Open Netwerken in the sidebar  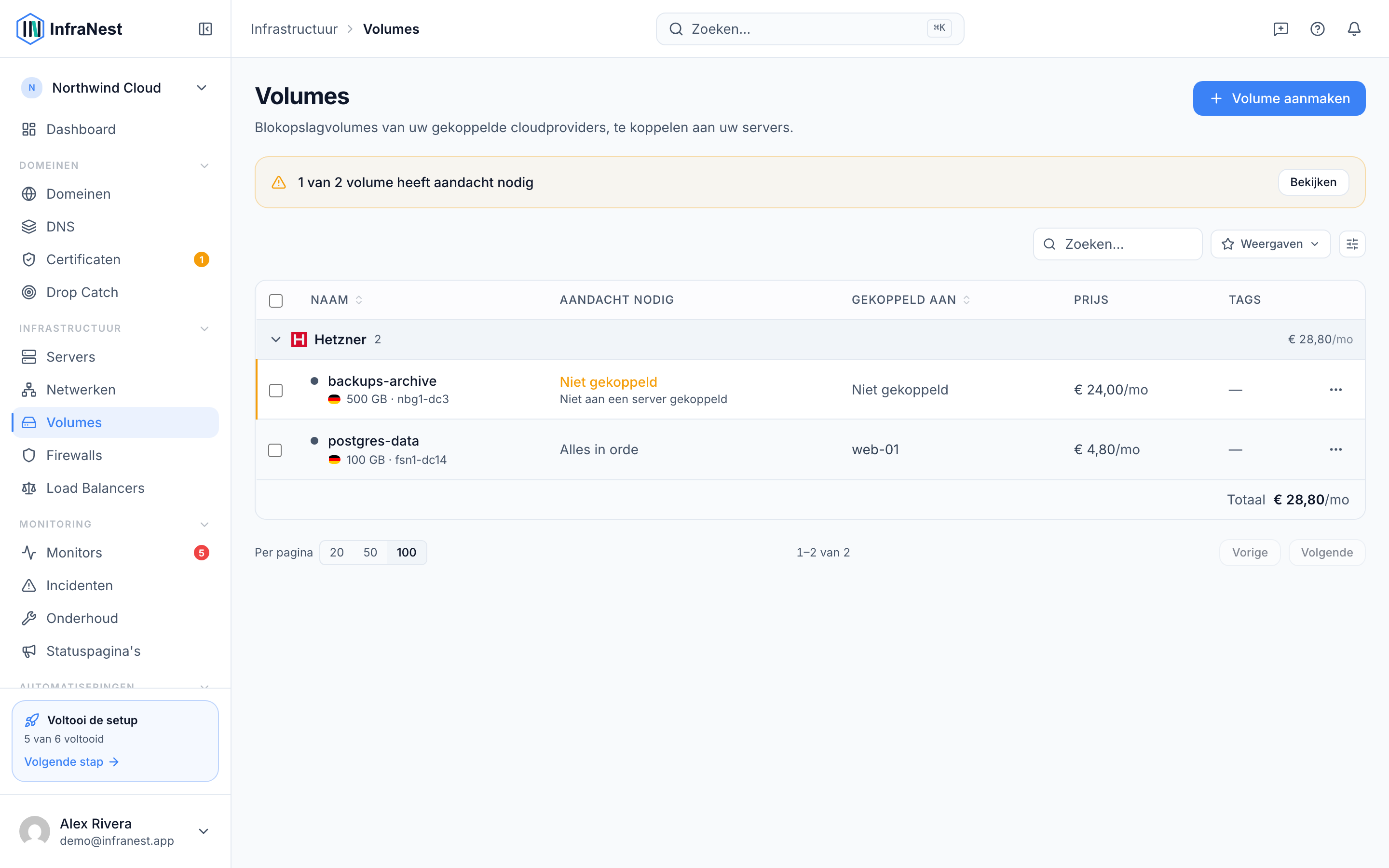(x=115, y=390)
